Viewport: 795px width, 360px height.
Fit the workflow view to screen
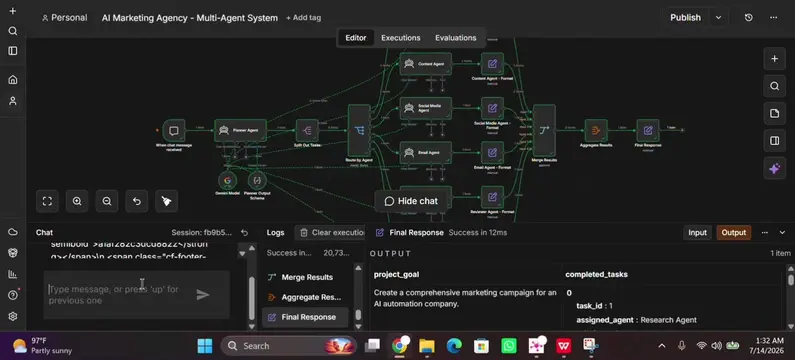[x=47, y=201]
